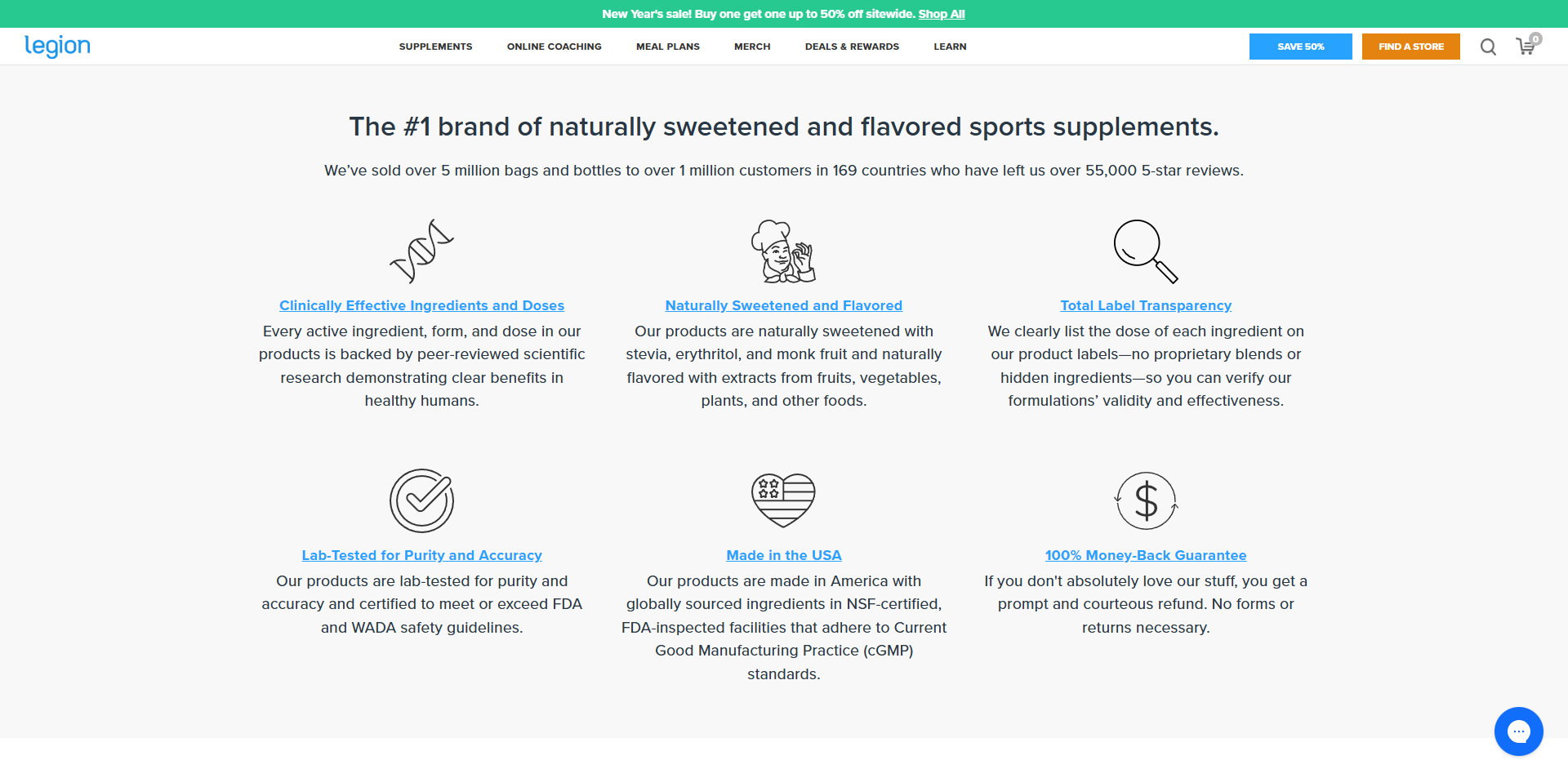Open the Deals & Rewards menu
The width and height of the screenshot is (1568, 778).
click(x=852, y=47)
